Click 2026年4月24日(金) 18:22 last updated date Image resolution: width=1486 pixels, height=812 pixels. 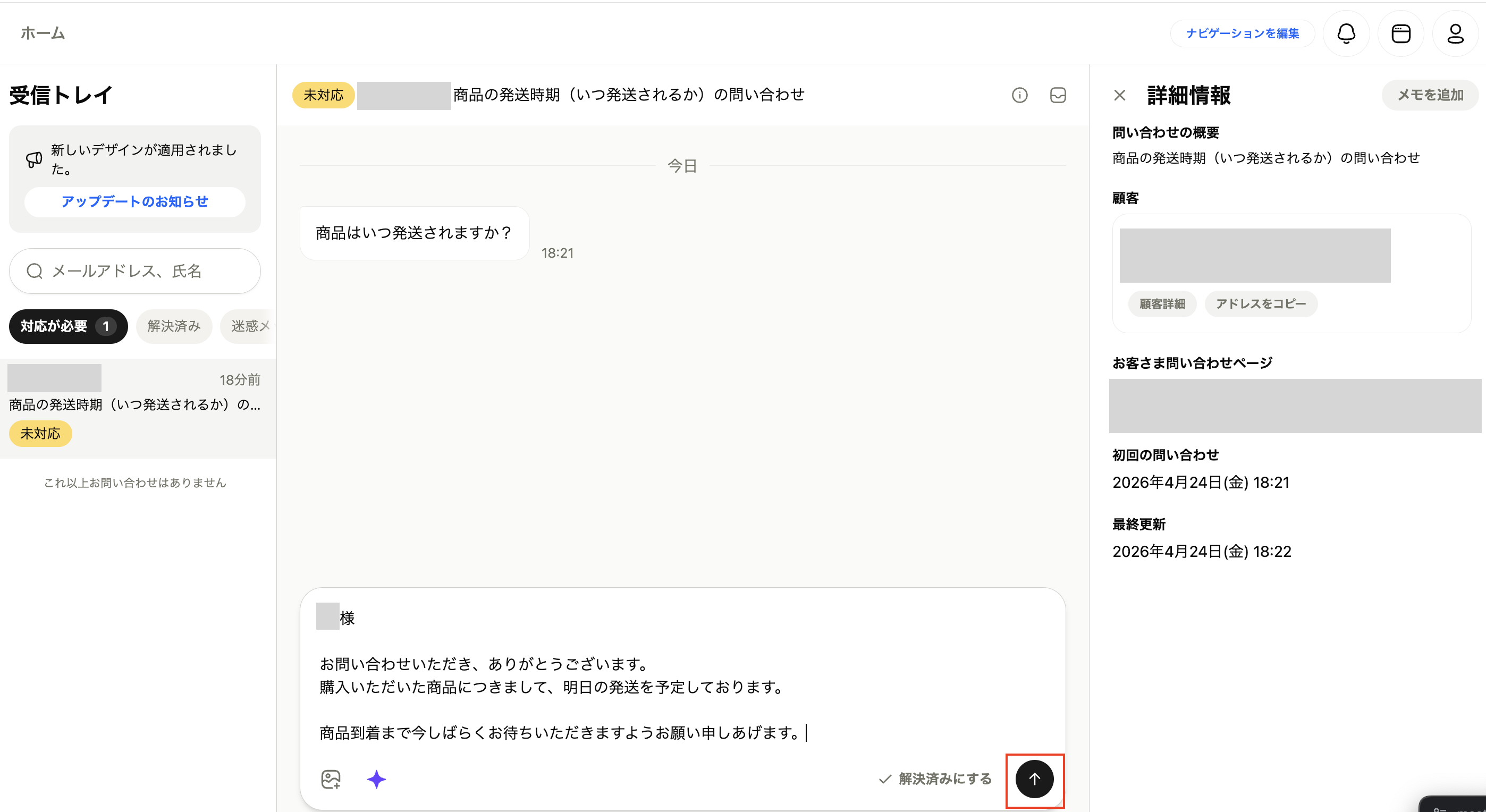1202,551
